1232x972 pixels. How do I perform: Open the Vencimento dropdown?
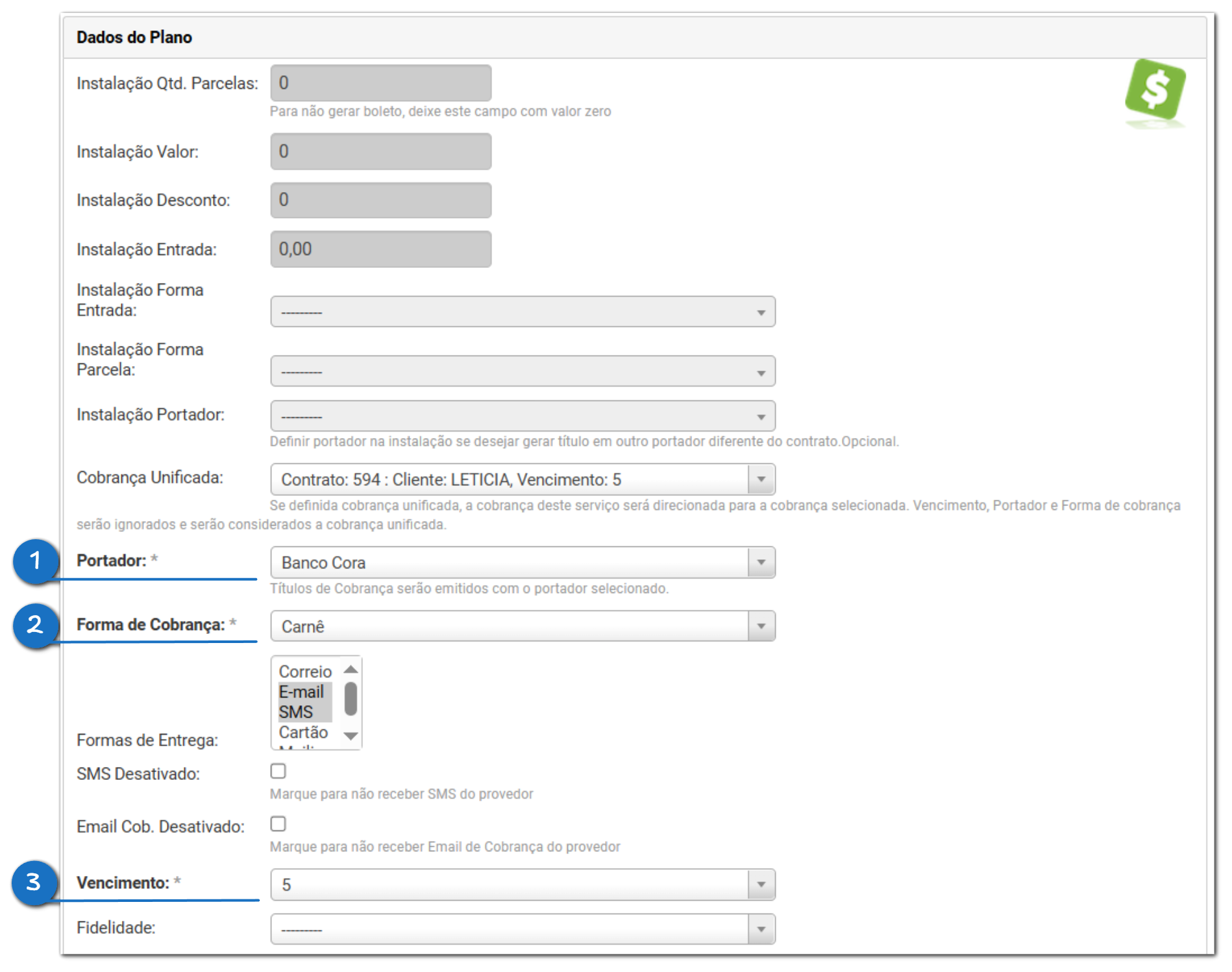tap(523, 884)
